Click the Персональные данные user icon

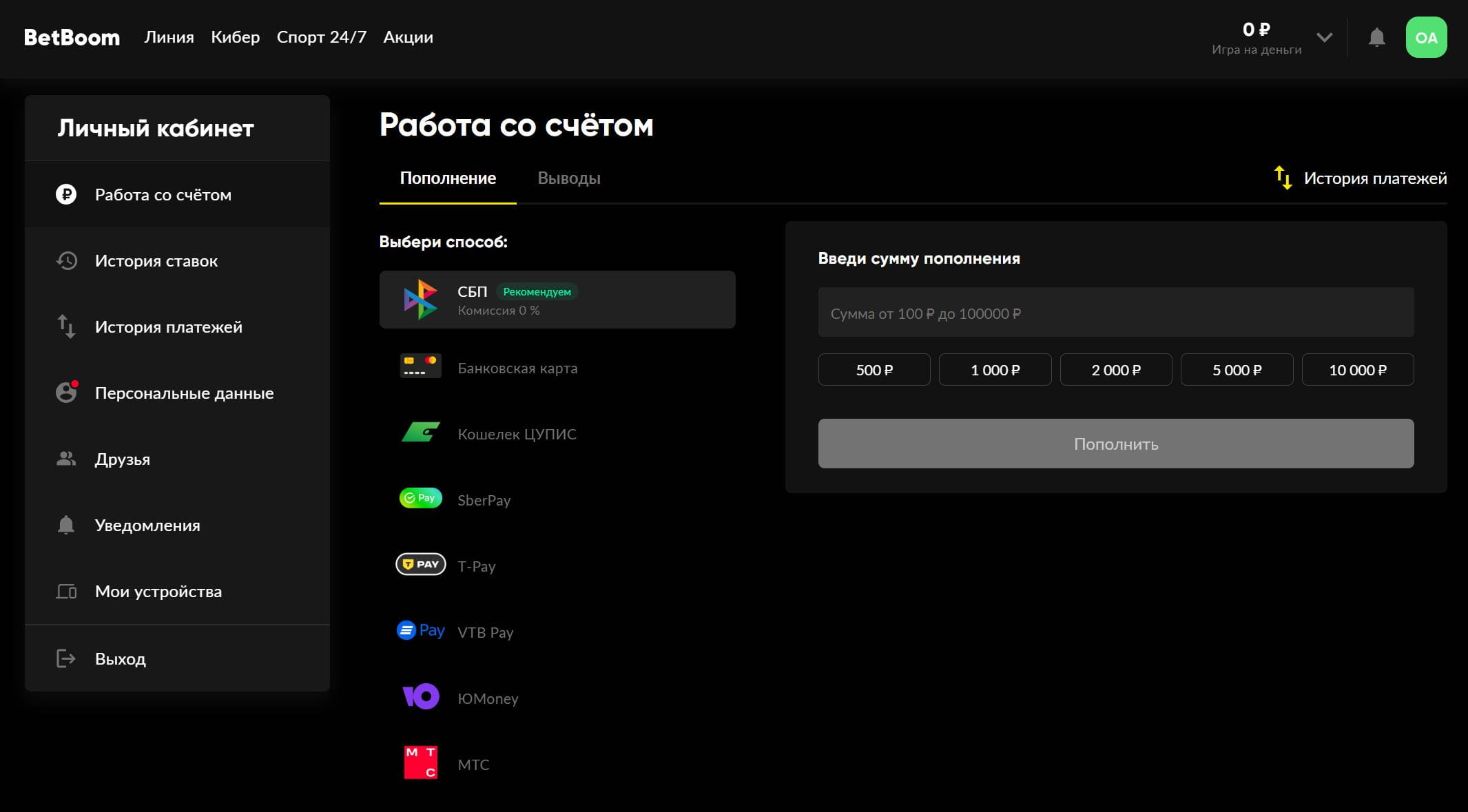click(x=66, y=392)
